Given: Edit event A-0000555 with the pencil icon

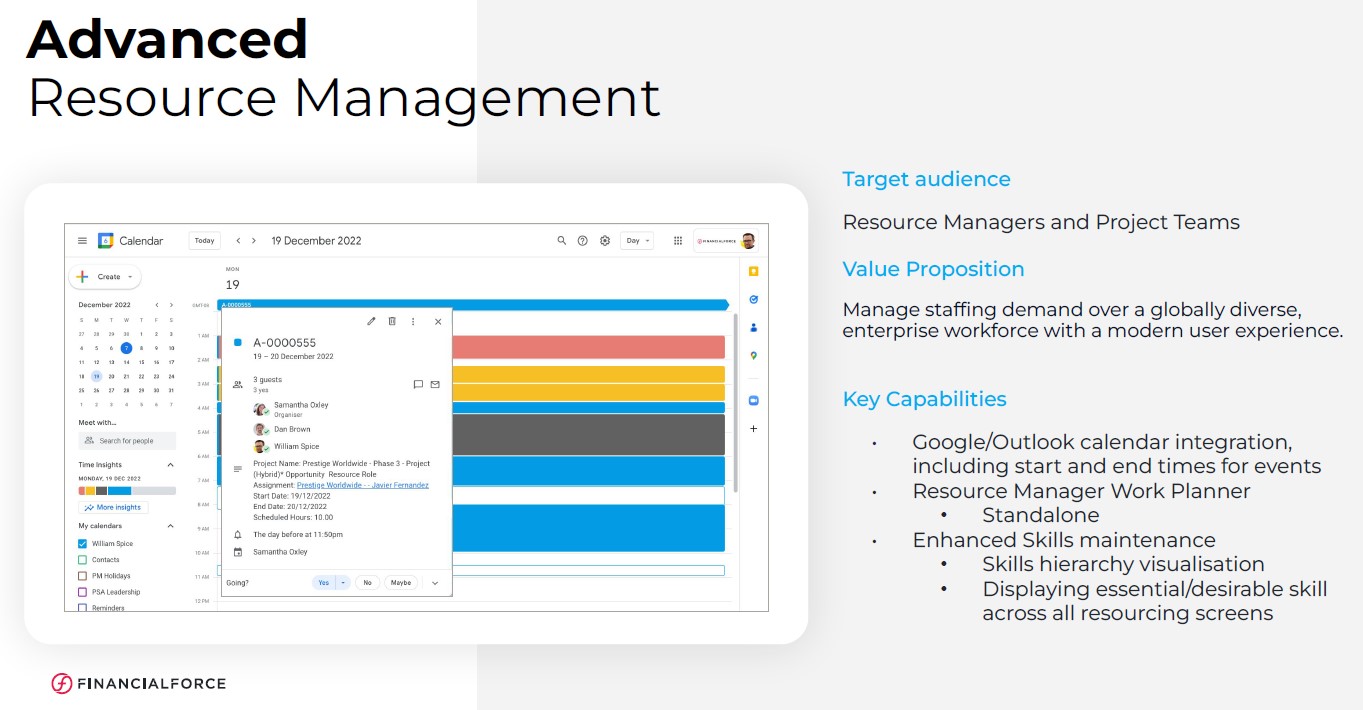Looking at the screenshot, I should click(371, 321).
